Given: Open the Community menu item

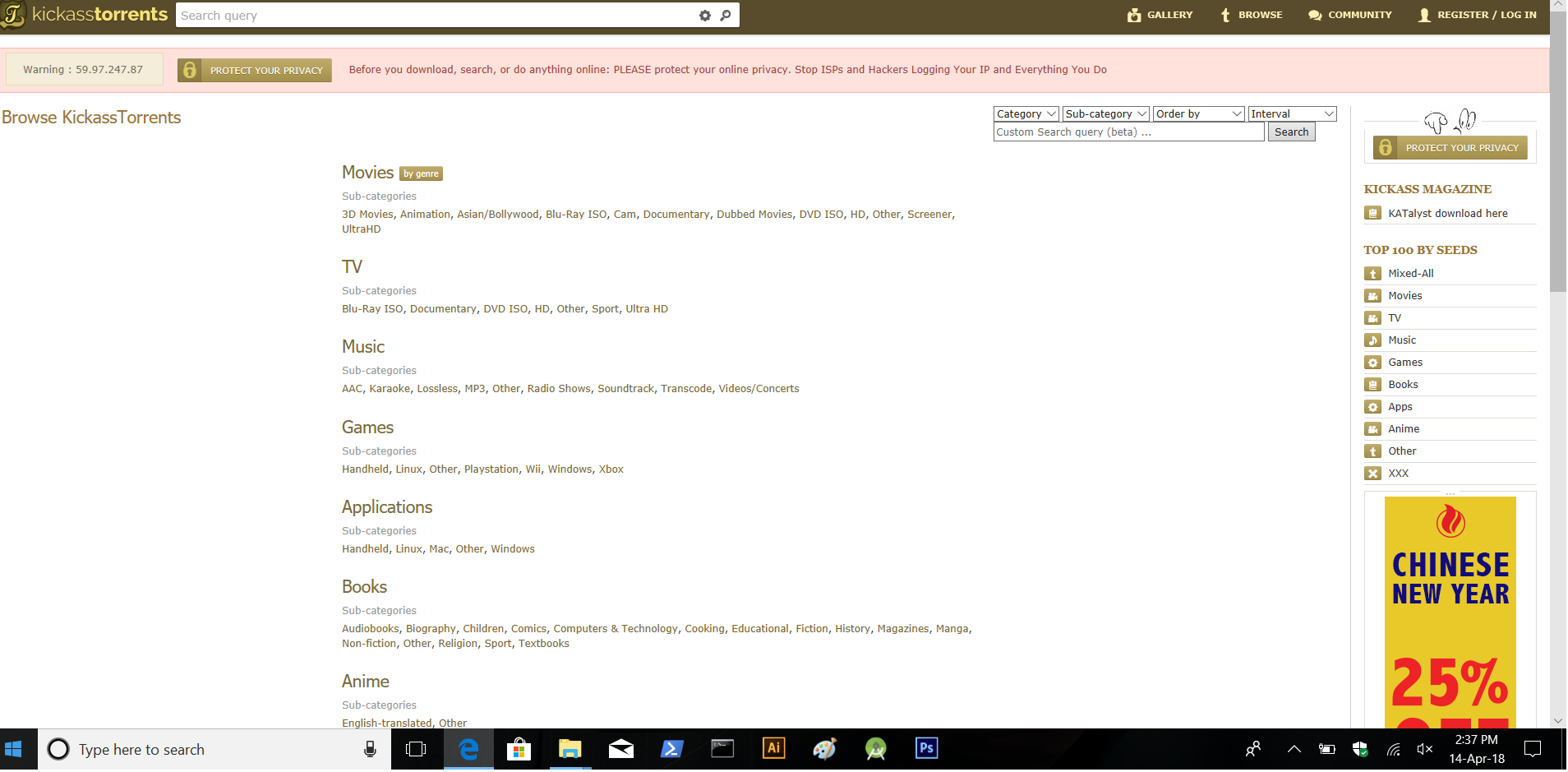Looking at the screenshot, I should pos(1350,15).
